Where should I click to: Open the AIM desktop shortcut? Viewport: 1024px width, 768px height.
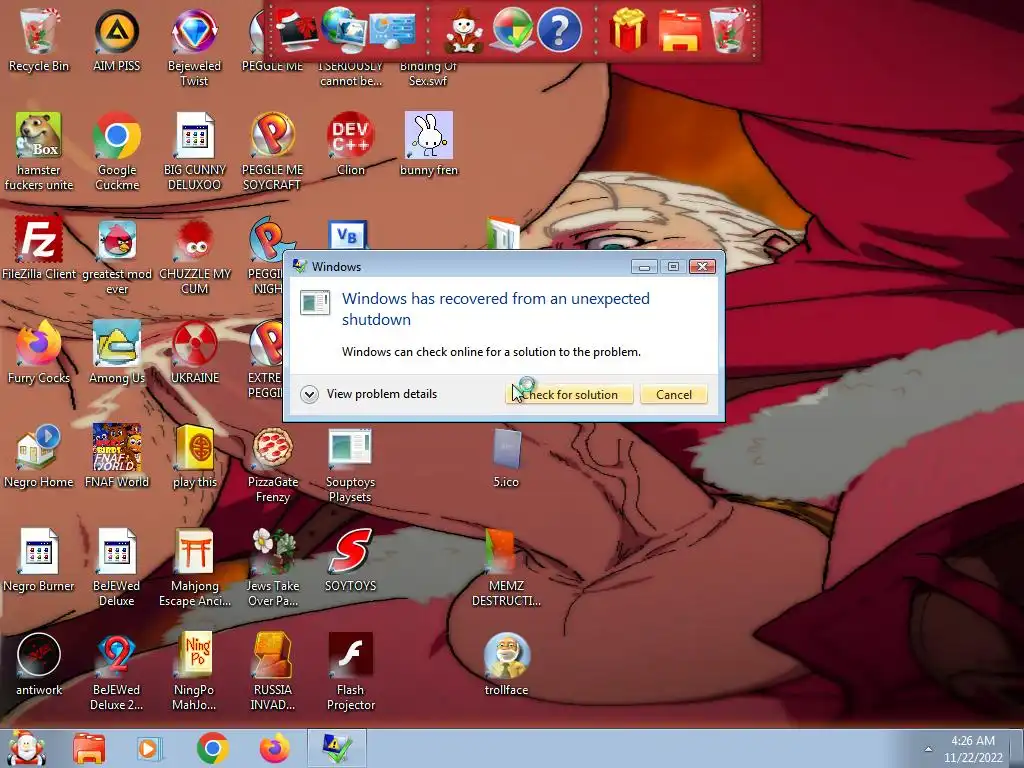117,40
